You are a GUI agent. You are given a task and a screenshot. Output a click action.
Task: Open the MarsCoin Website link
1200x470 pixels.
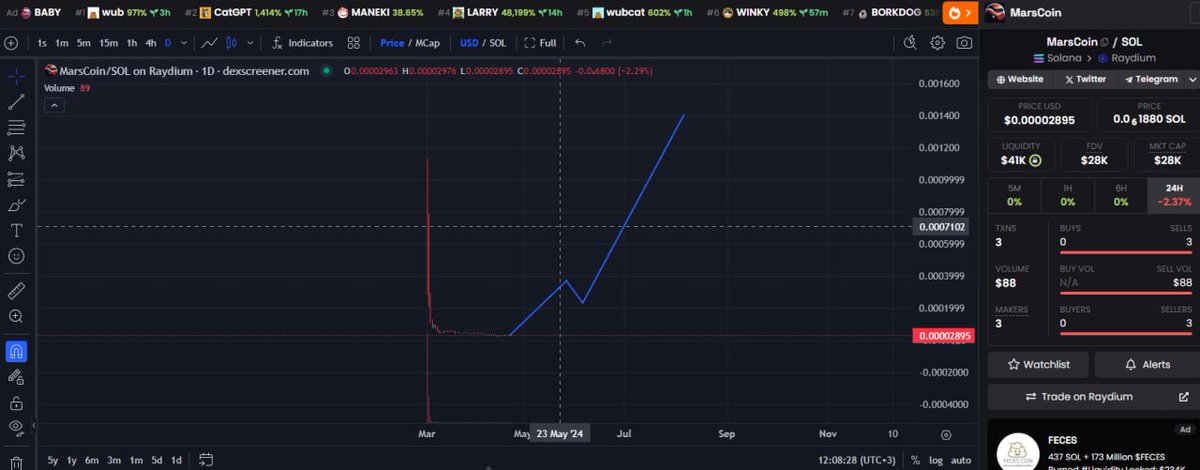pyautogui.click(x=1018, y=79)
